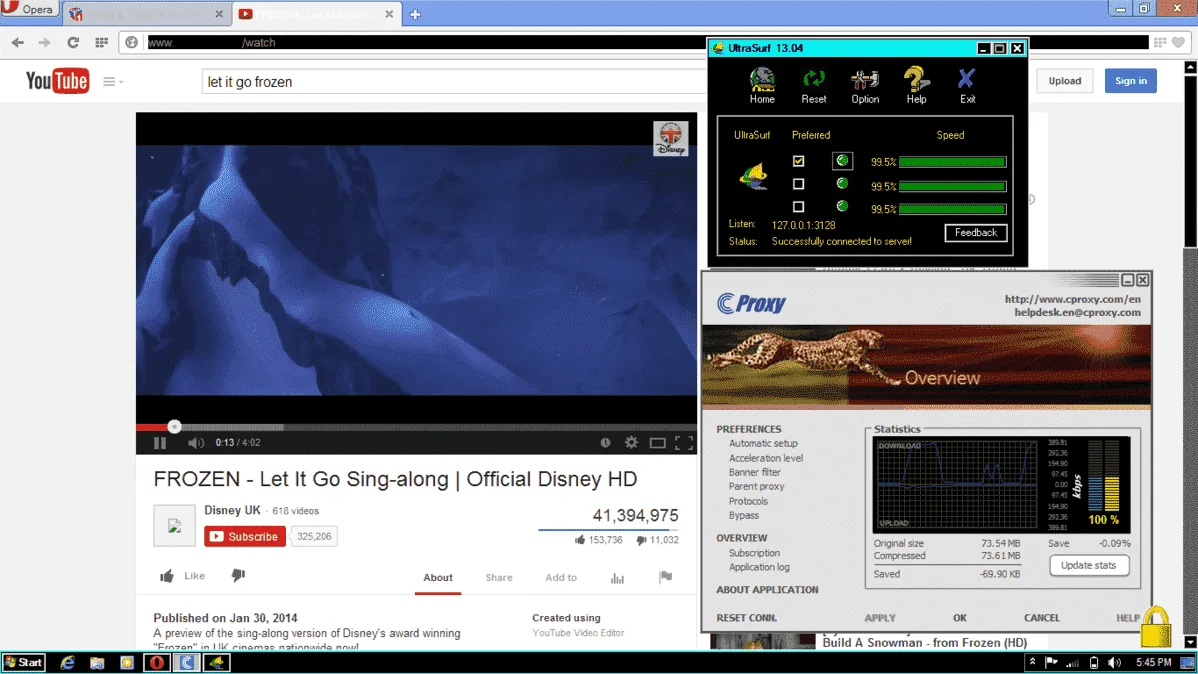Click the Upload button
Screen dimensions: 1198x674
[x=1064, y=81]
